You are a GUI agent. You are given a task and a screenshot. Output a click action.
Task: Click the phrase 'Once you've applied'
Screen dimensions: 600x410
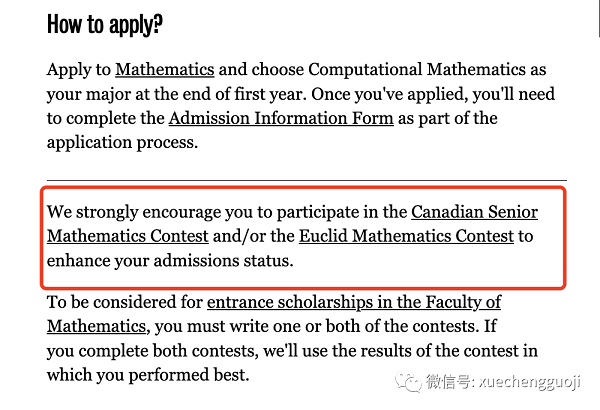pos(390,94)
